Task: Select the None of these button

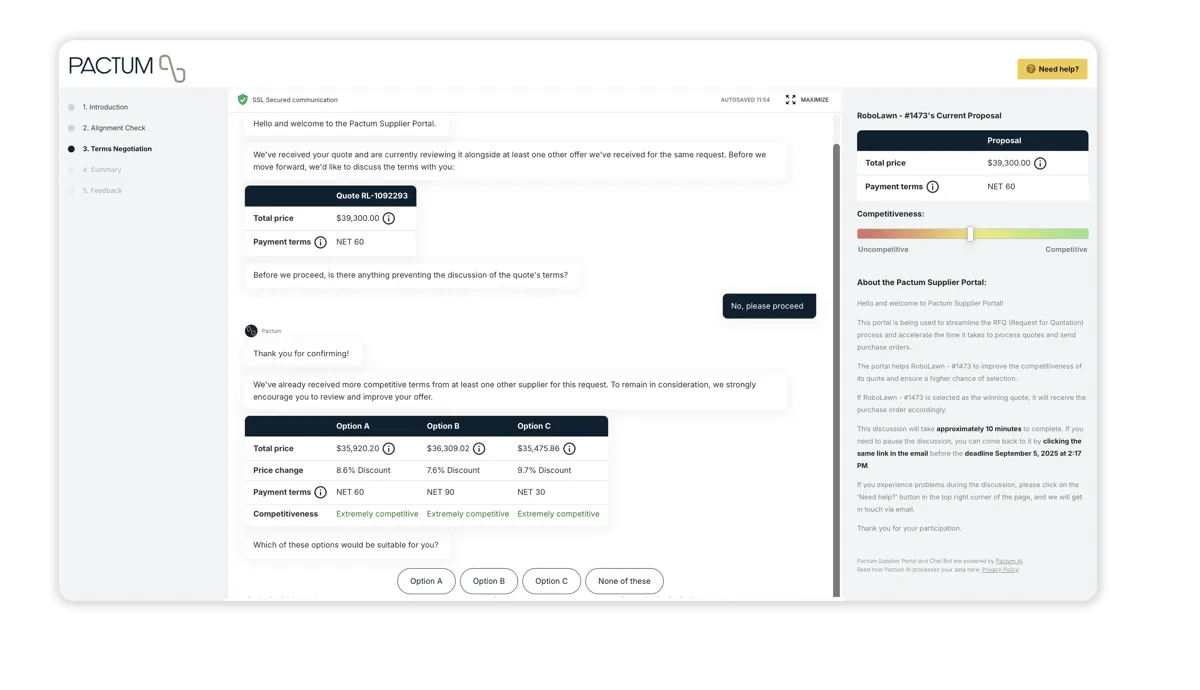Action: pos(624,581)
